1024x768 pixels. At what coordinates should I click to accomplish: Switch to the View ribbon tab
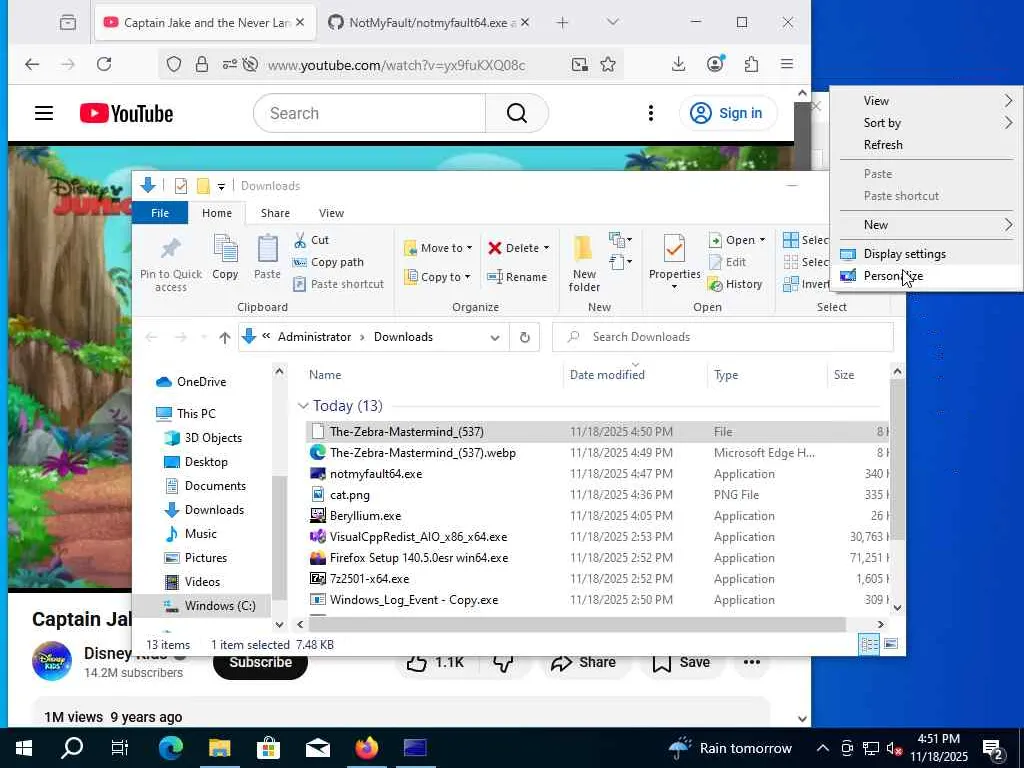(x=331, y=213)
